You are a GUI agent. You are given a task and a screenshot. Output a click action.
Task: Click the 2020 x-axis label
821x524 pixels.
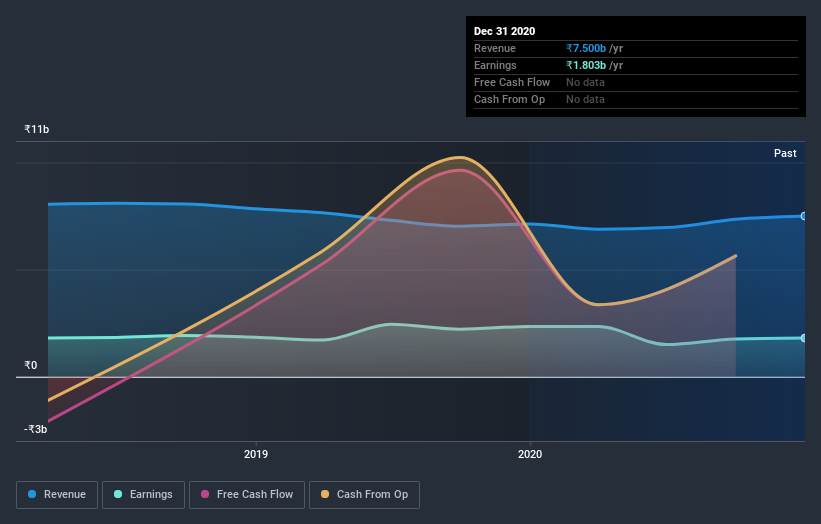click(530, 454)
